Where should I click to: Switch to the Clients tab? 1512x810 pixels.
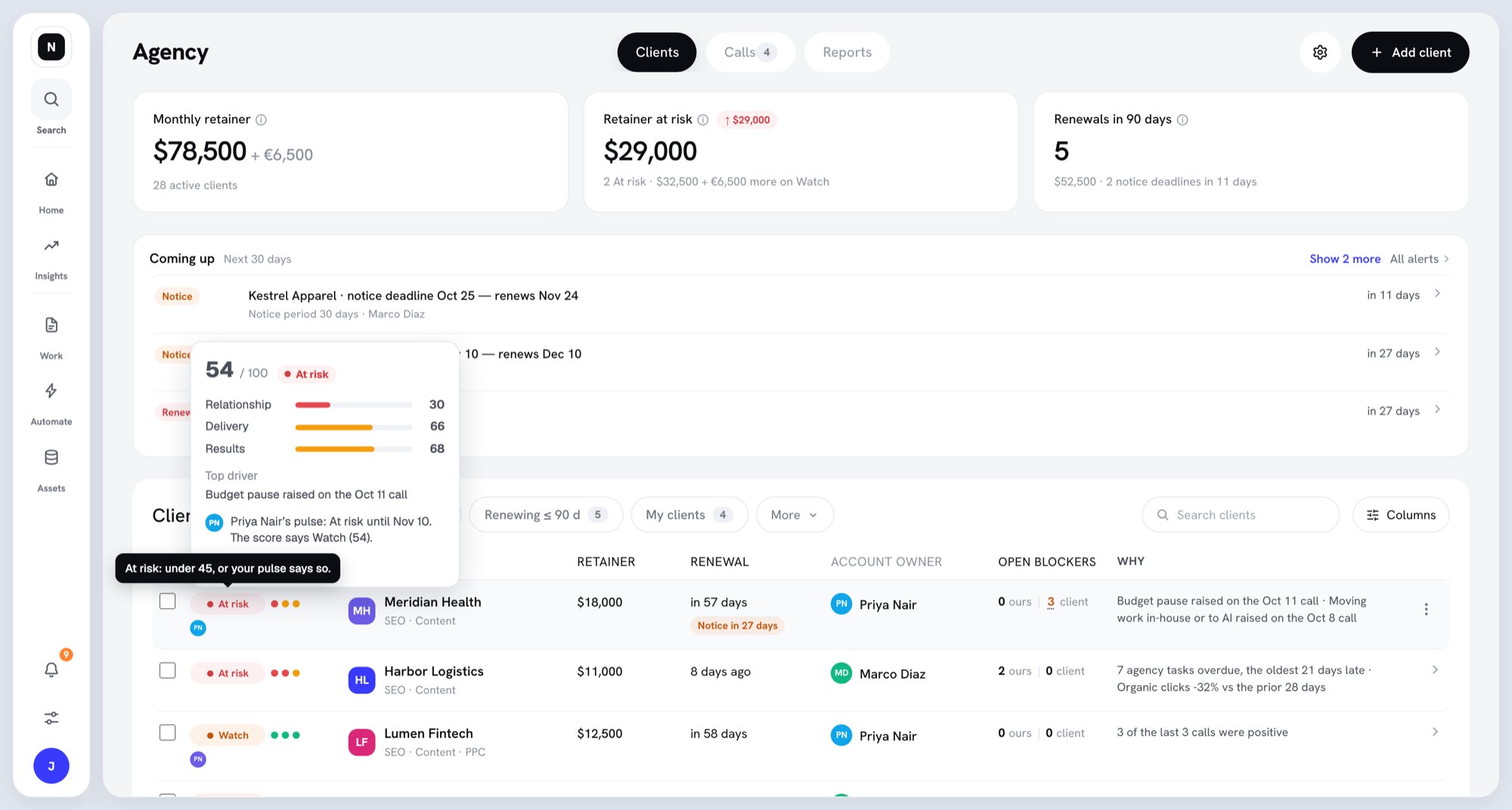[657, 52]
